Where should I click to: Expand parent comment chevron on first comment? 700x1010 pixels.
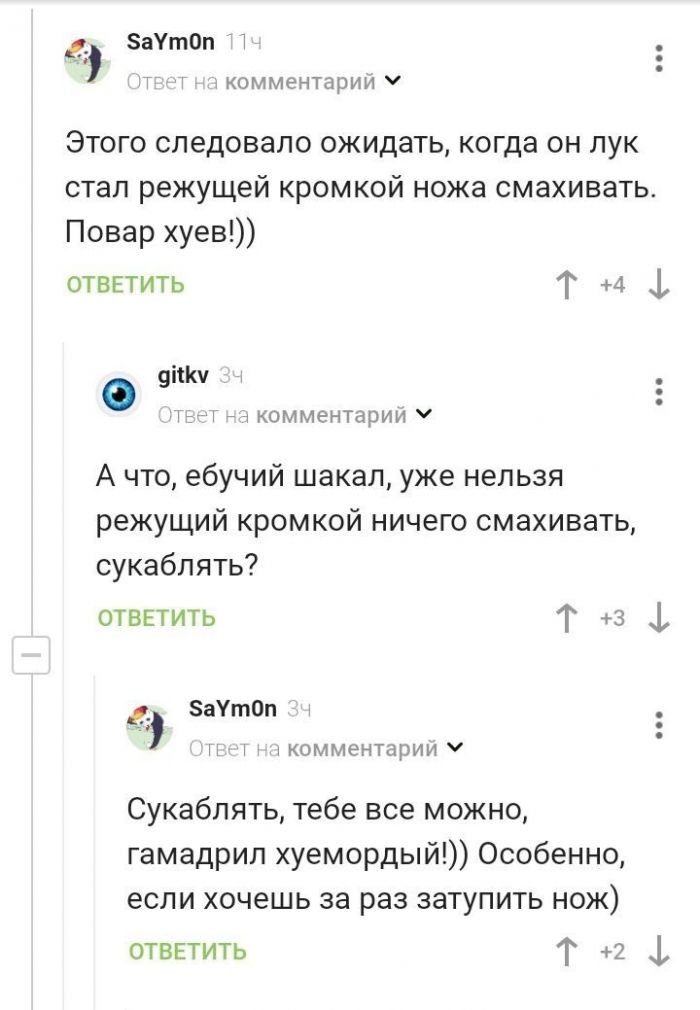392,81
